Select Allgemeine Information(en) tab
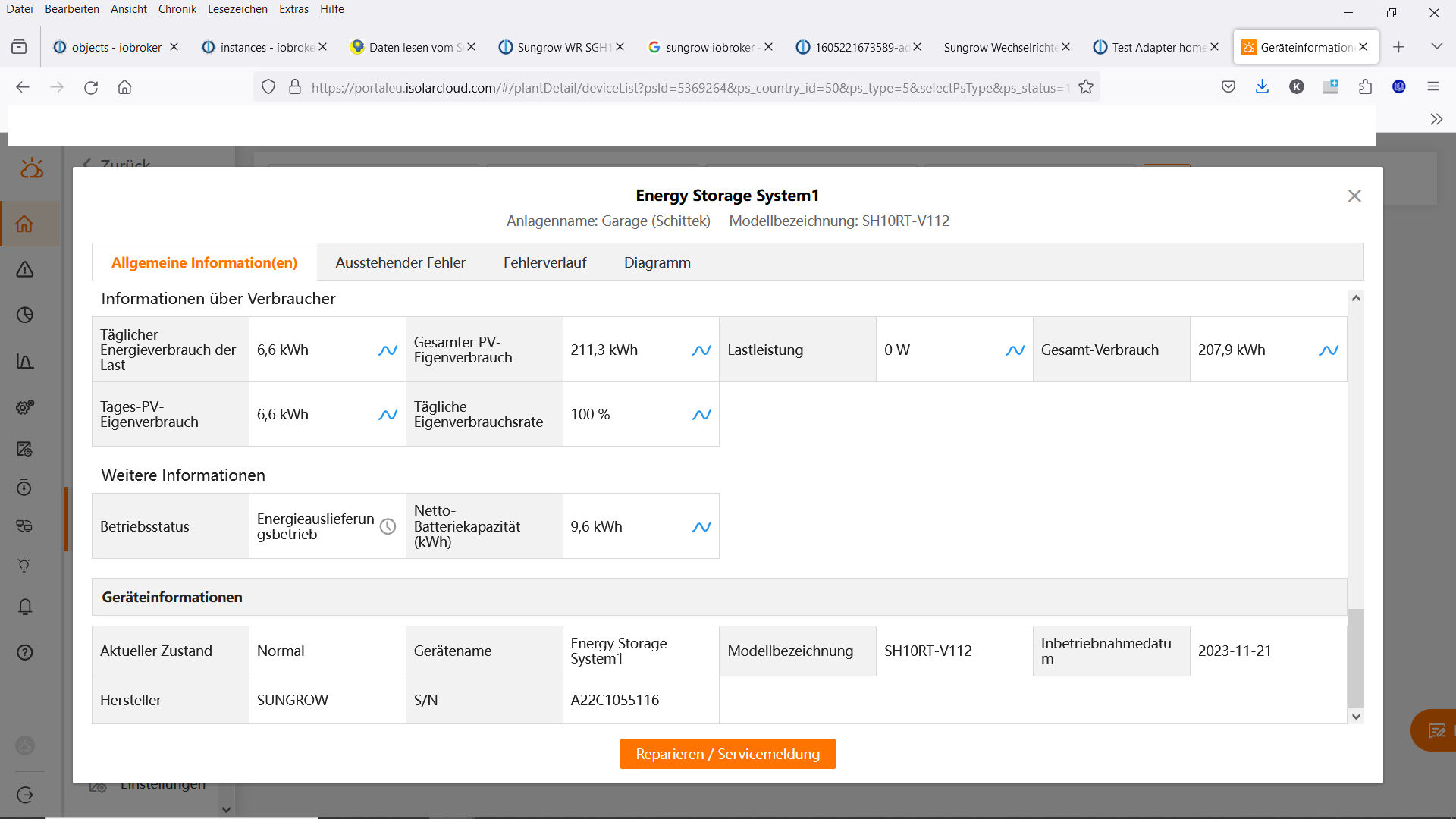Viewport: 1456px width, 819px height. click(204, 262)
